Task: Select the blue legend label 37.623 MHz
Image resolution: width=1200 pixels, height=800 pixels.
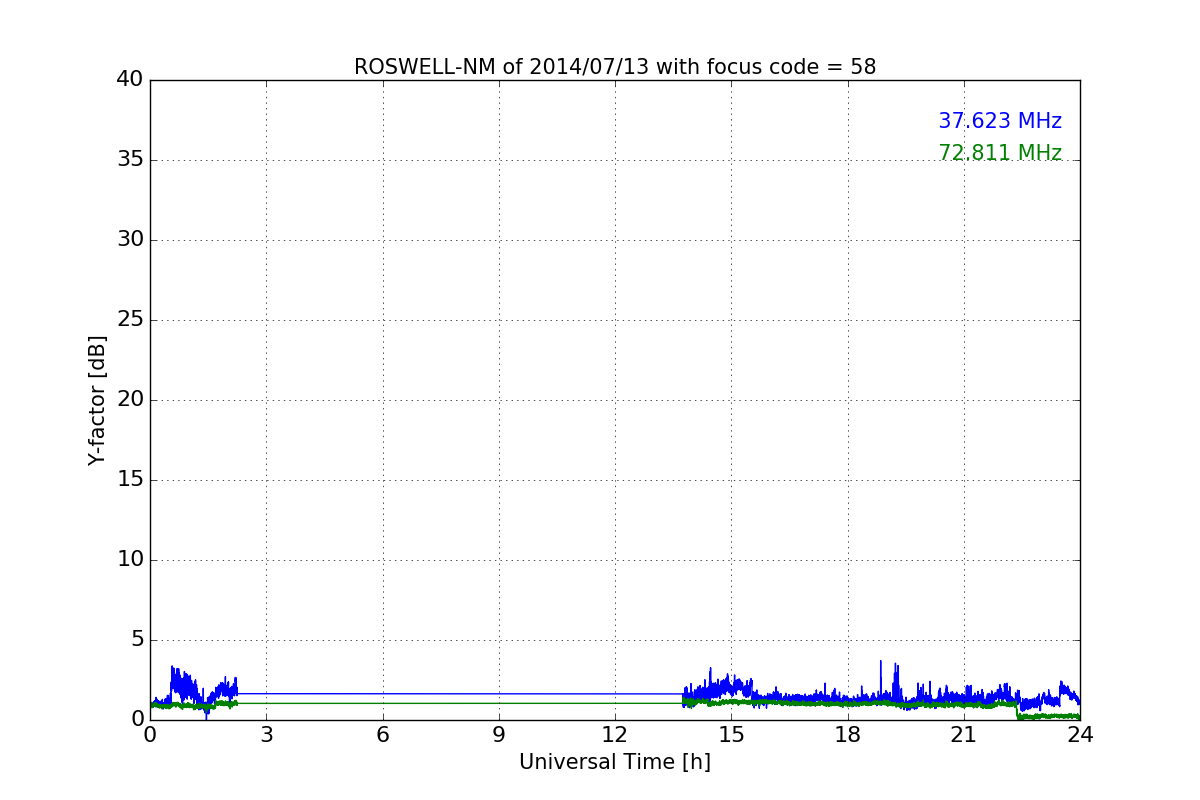Action: click(x=1000, y=121)
